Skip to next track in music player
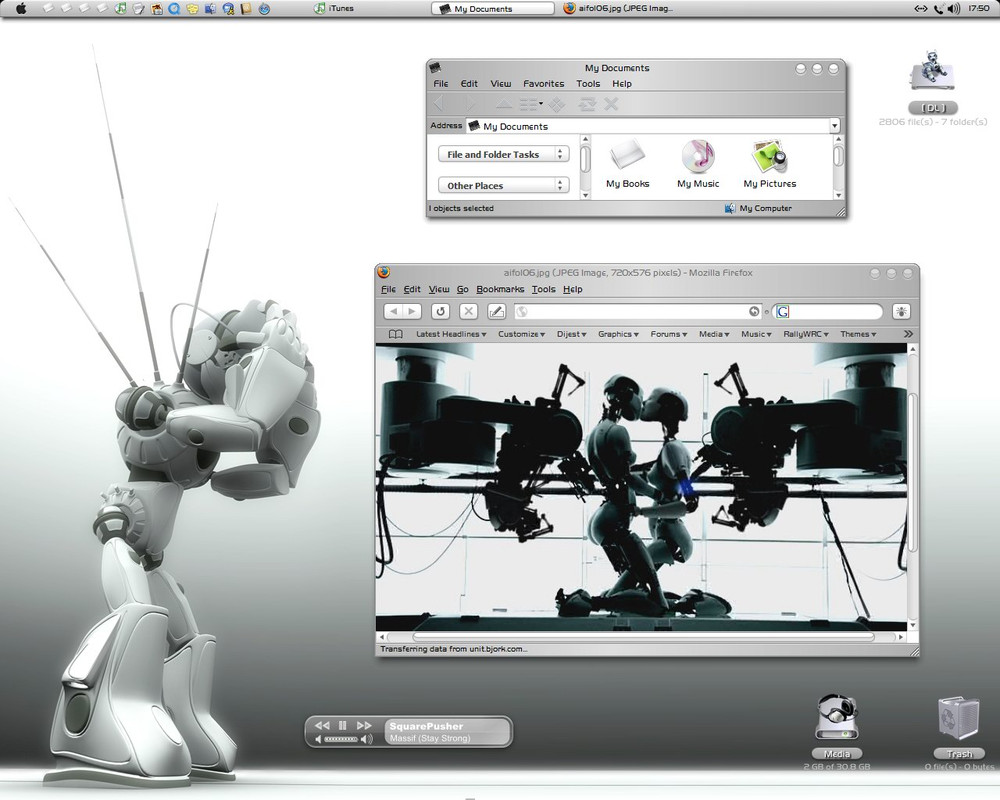Image resolution: width=1000 pixels, height=800 pixels. [364, 725]
